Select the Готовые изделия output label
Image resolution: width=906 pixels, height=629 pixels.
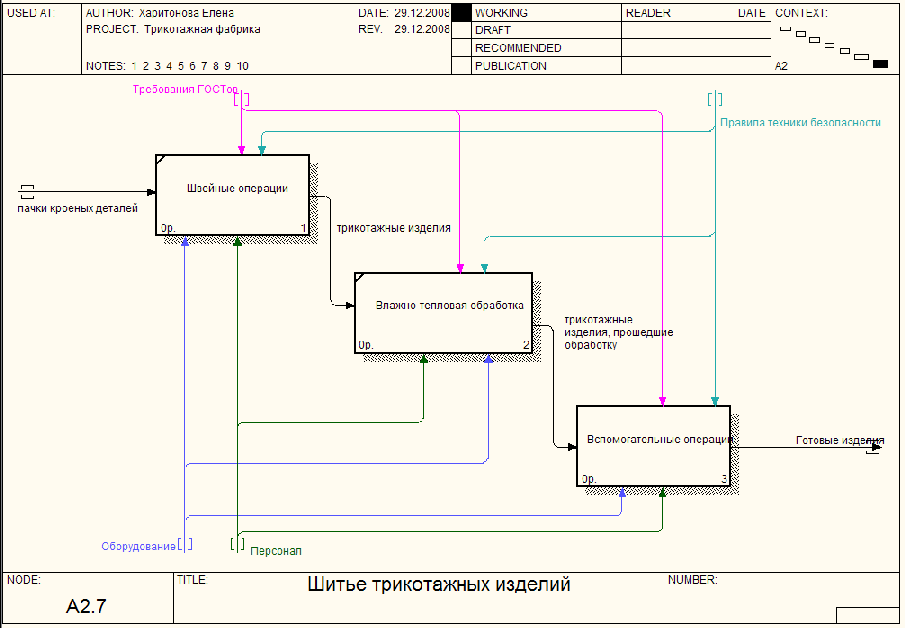pos(840,440)
